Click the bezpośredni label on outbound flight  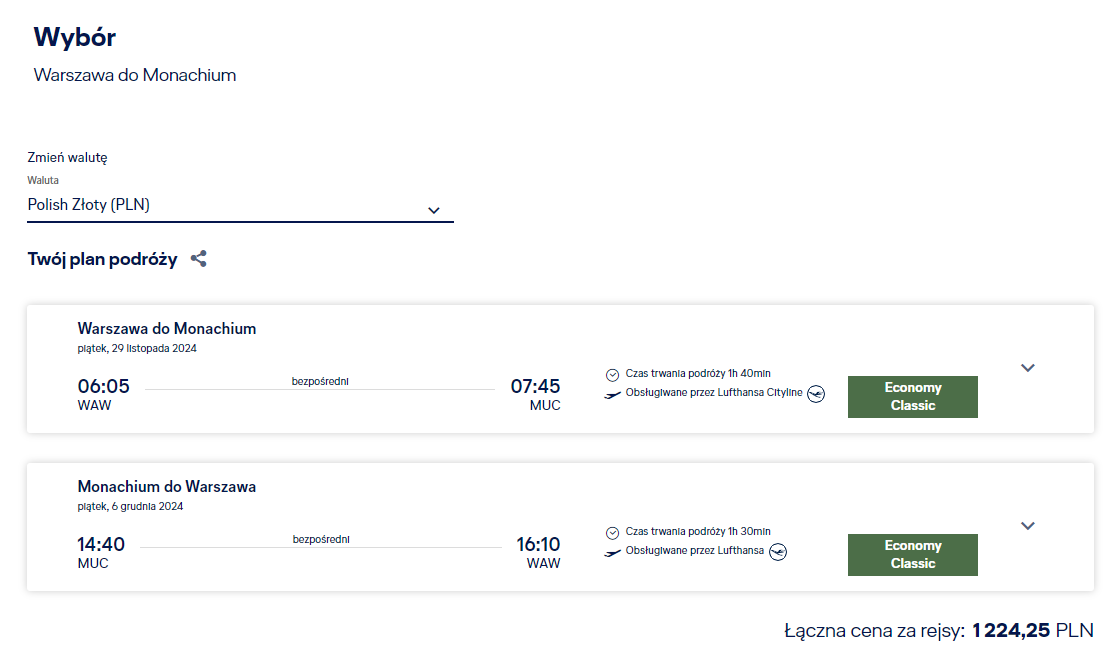pyautogui.click(x=321, y=381)
